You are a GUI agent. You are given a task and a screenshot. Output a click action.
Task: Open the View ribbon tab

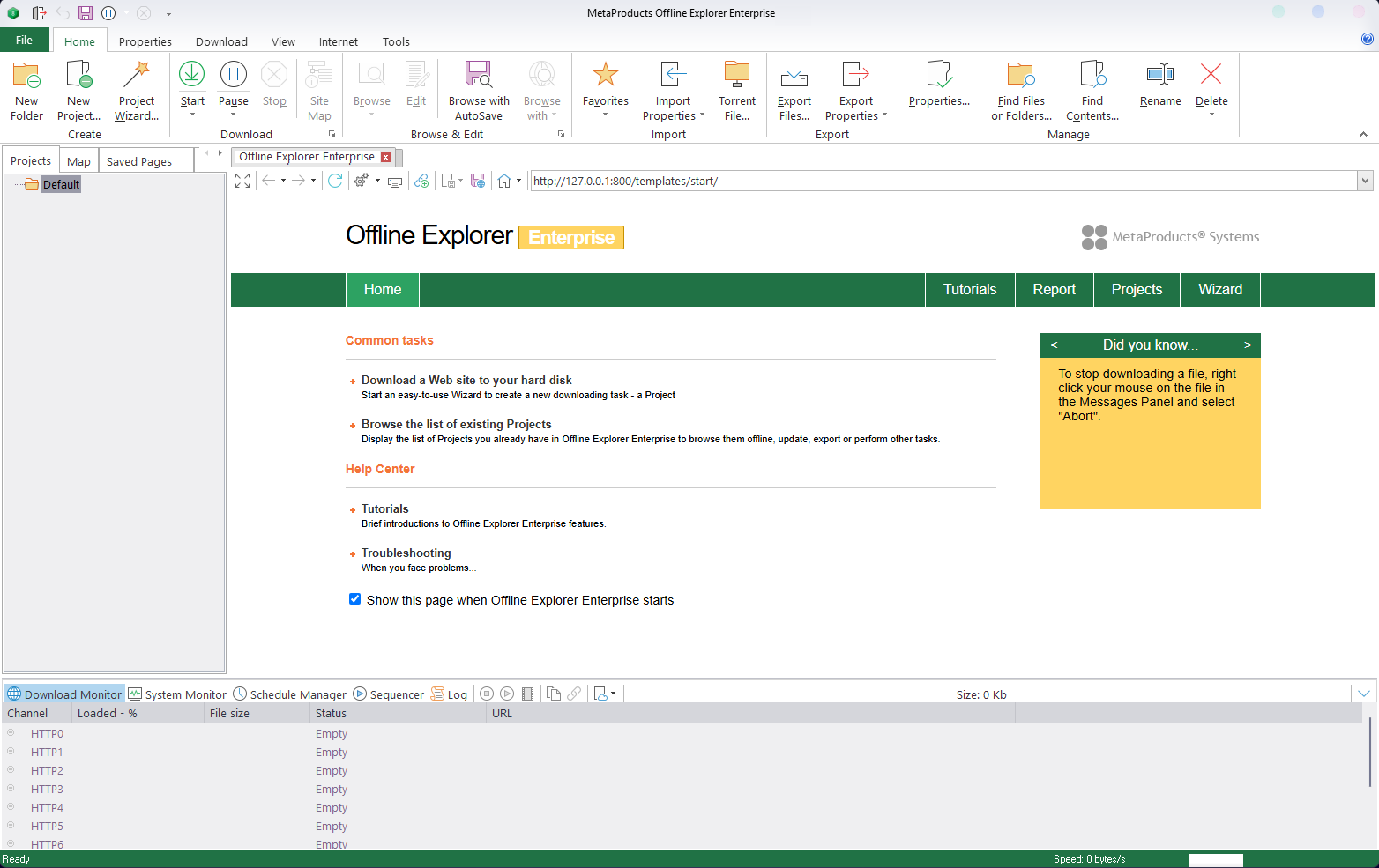click(x=283, y=41)
